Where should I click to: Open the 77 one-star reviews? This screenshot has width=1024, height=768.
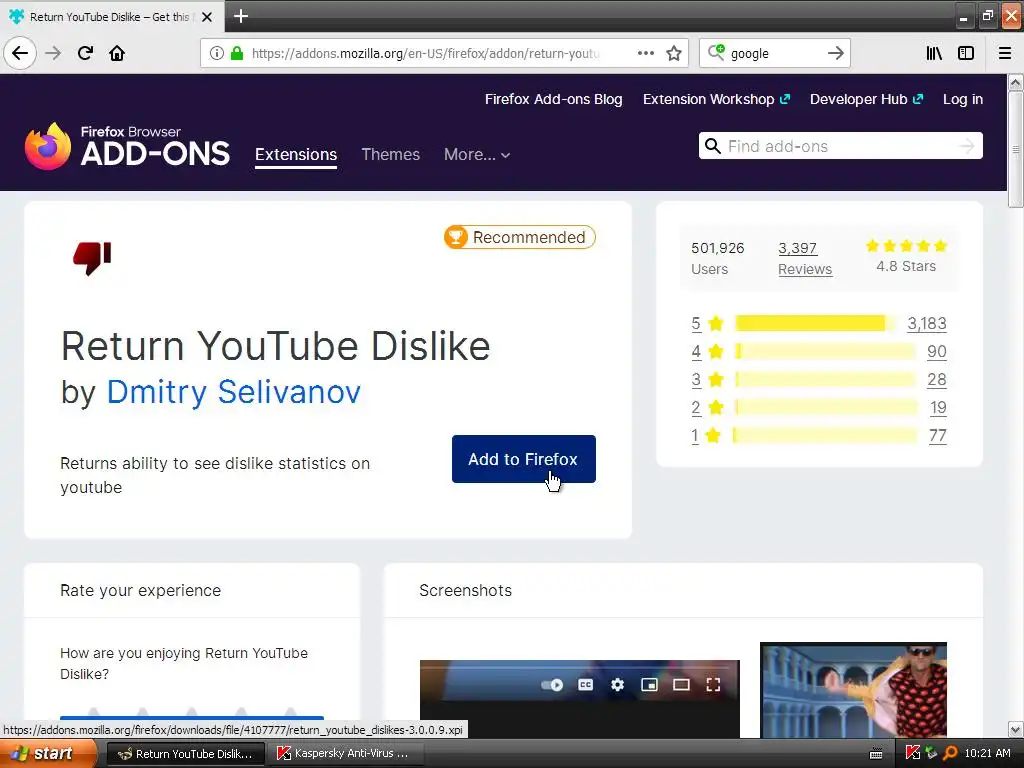938,436
